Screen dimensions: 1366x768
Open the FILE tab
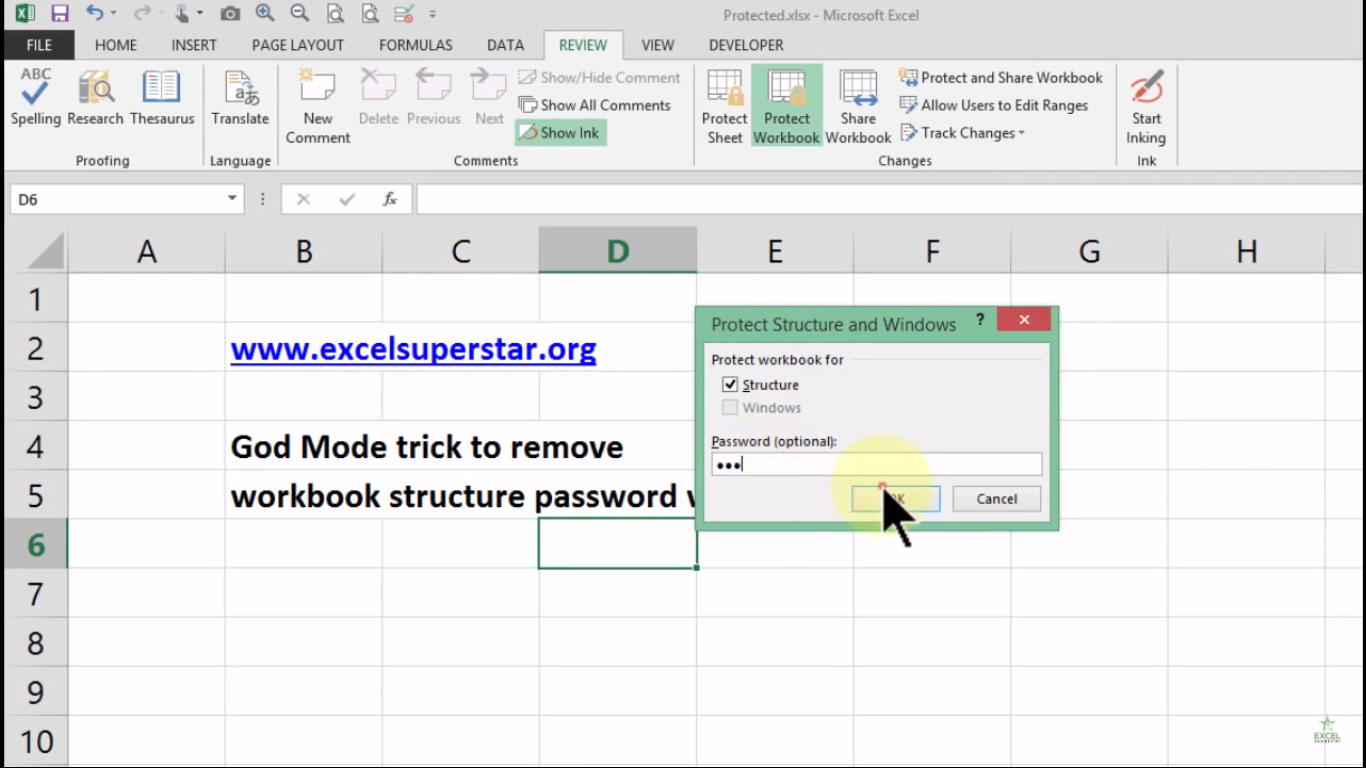pos(39,45)
